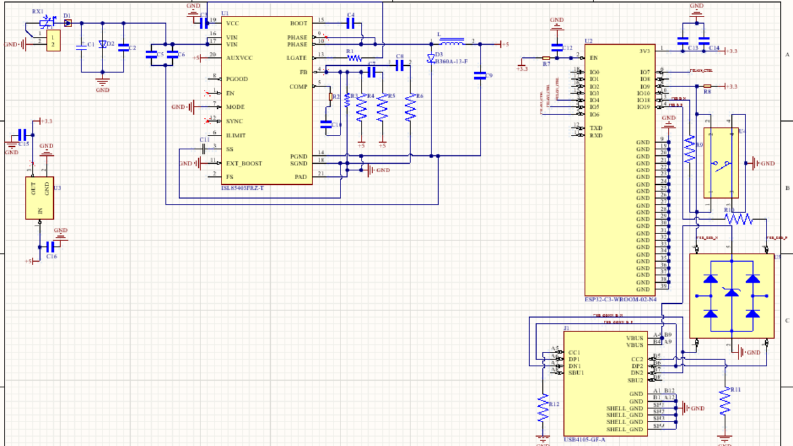Select resistor R4
The height and width of the screenshot is (446, 793).
[x=361, y=108]
